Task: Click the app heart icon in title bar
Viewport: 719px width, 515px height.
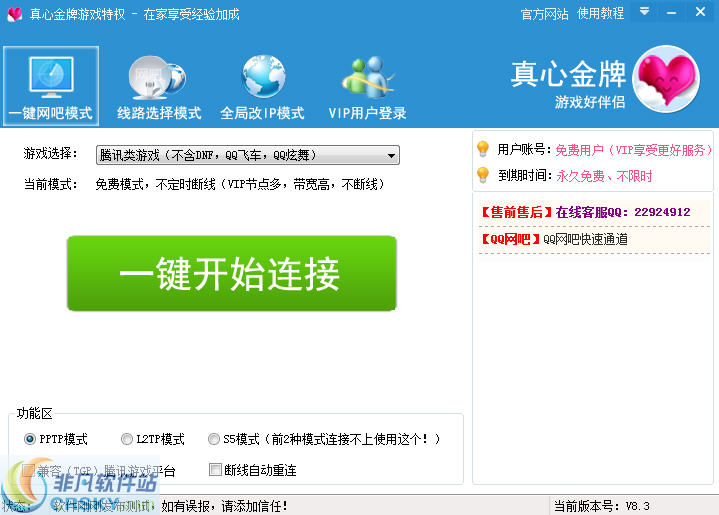Action: 15,14
